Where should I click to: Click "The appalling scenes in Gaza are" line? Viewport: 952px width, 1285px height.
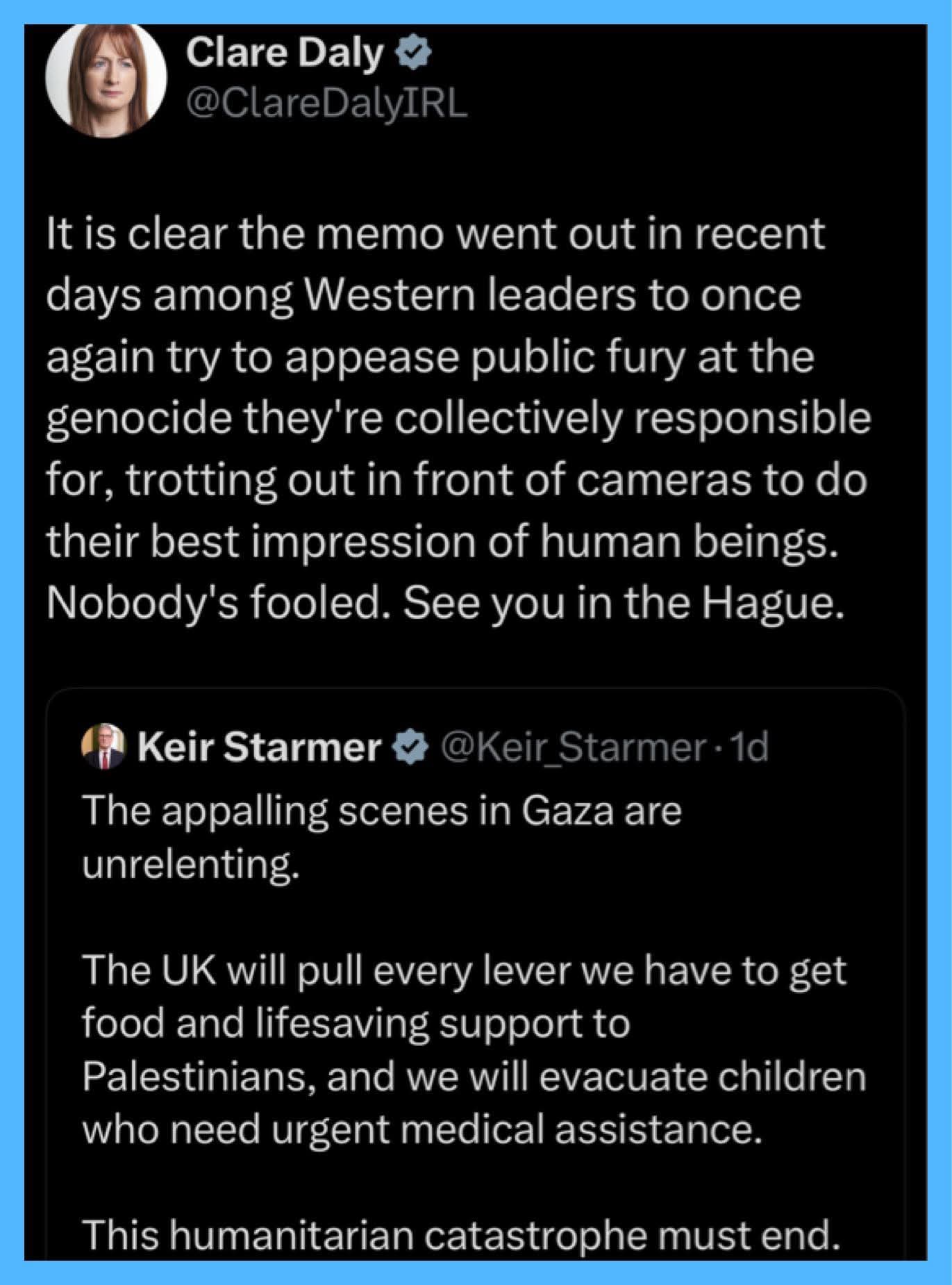[381, 811]
